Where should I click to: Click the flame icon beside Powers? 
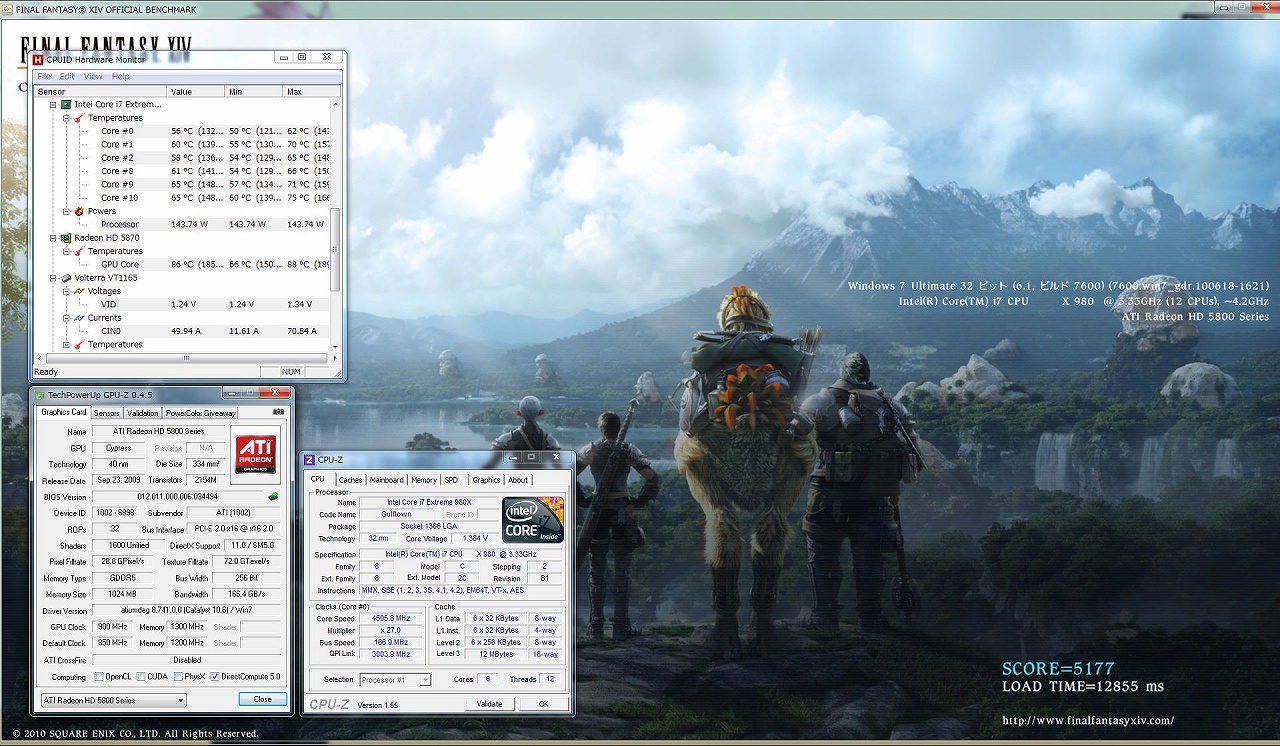[x=79, y=211]
